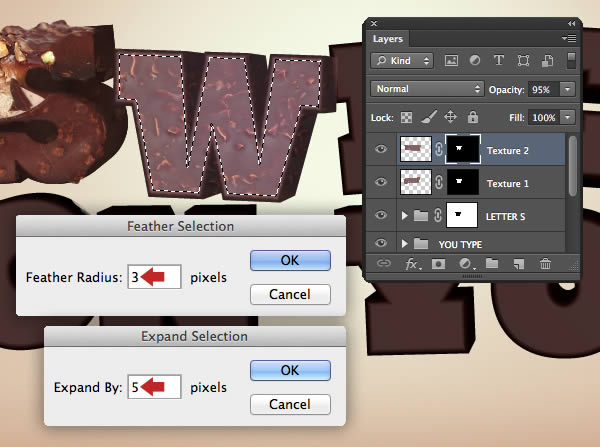Select the LETTER S group mask thumbnail
This screenshot has height=447, width=600.
[462, 215]
